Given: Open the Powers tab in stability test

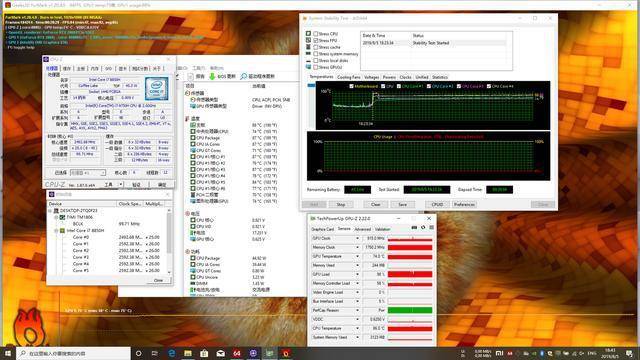Looking at the screenshot, I should pos(389,77).
